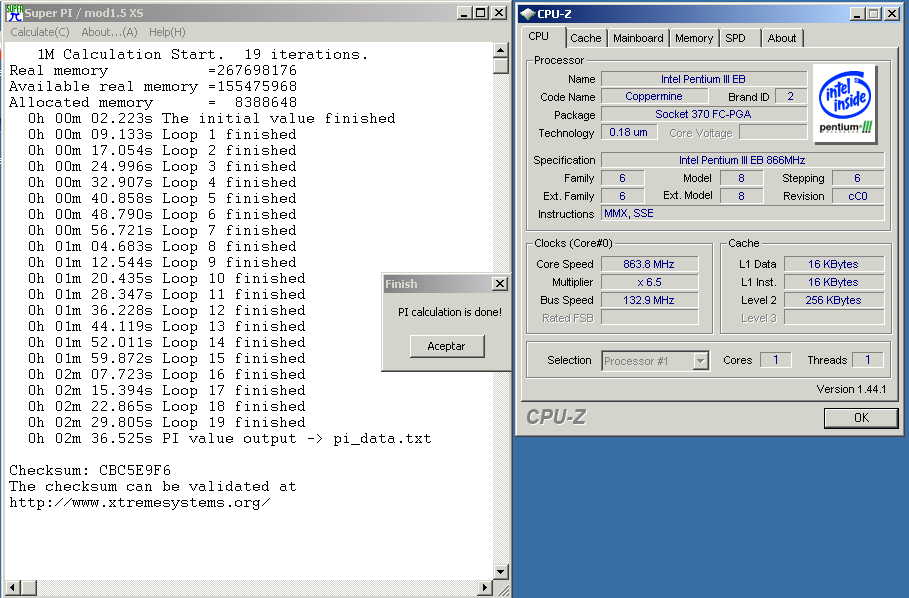Click the http://www.xtremesystems.org/ text
This screenshot has height=598, width=909.
140,502
